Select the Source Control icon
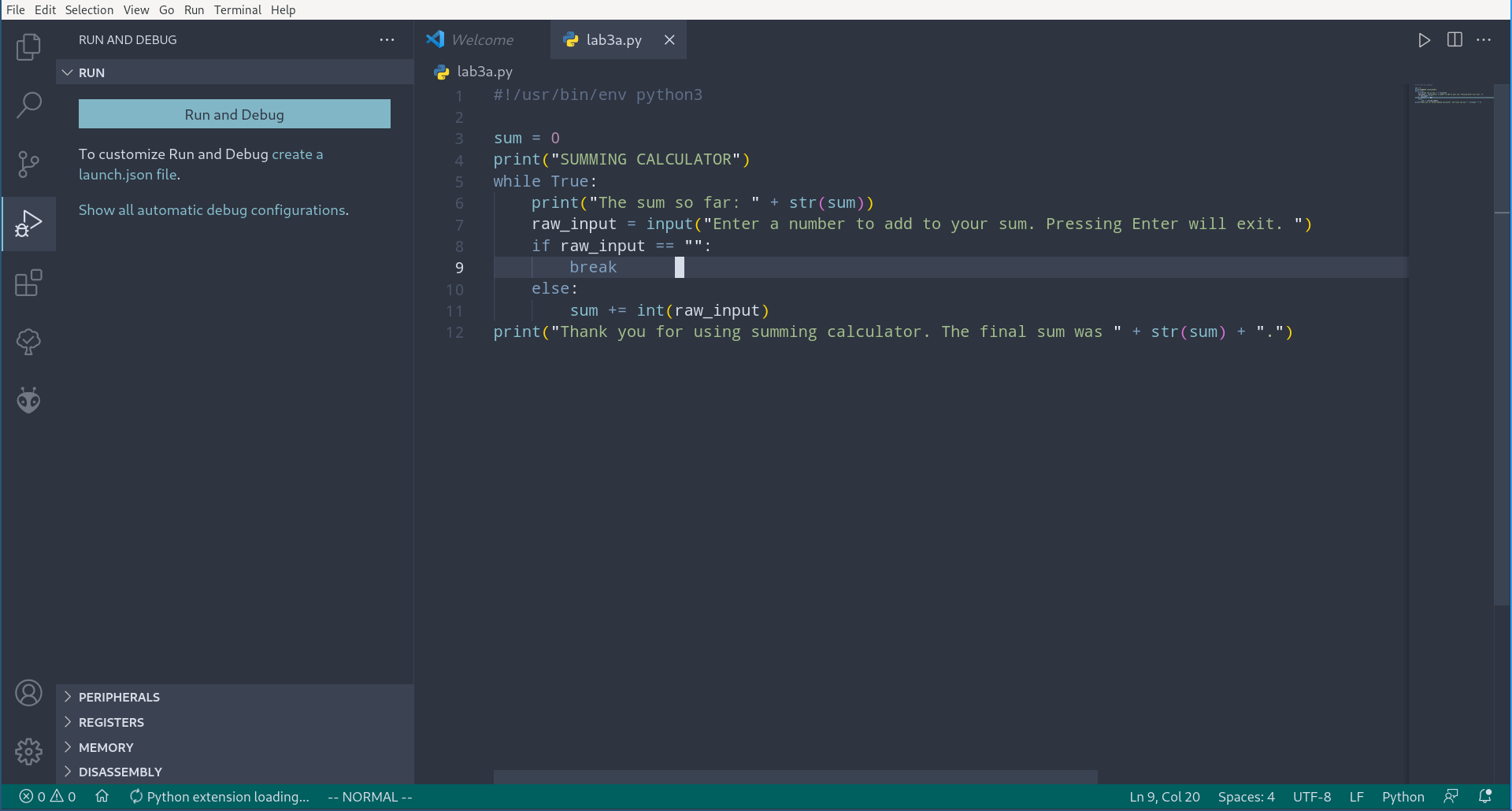 coord(29,165)
